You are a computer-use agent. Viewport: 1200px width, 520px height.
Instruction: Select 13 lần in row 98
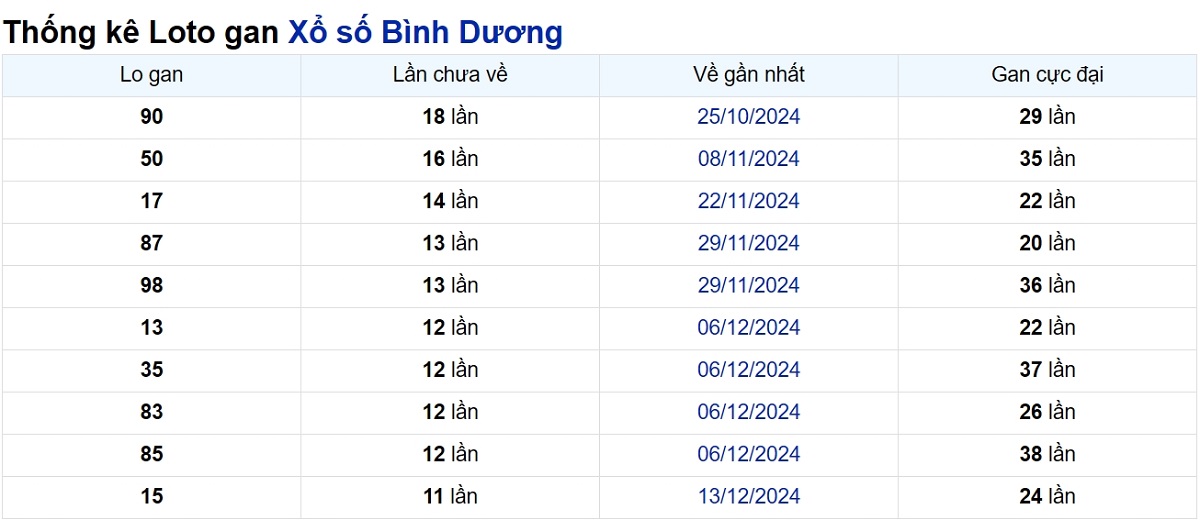coord(450,285)
